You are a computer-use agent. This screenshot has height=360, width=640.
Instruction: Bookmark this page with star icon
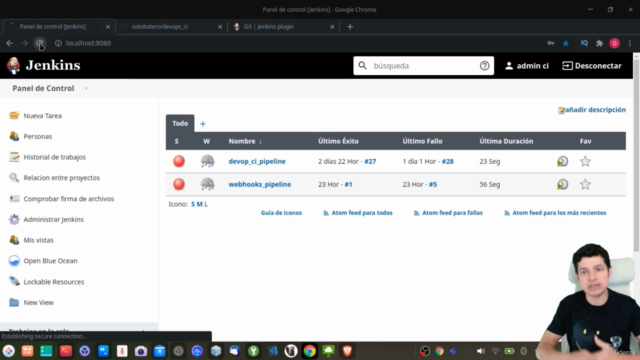coord(566,43)
